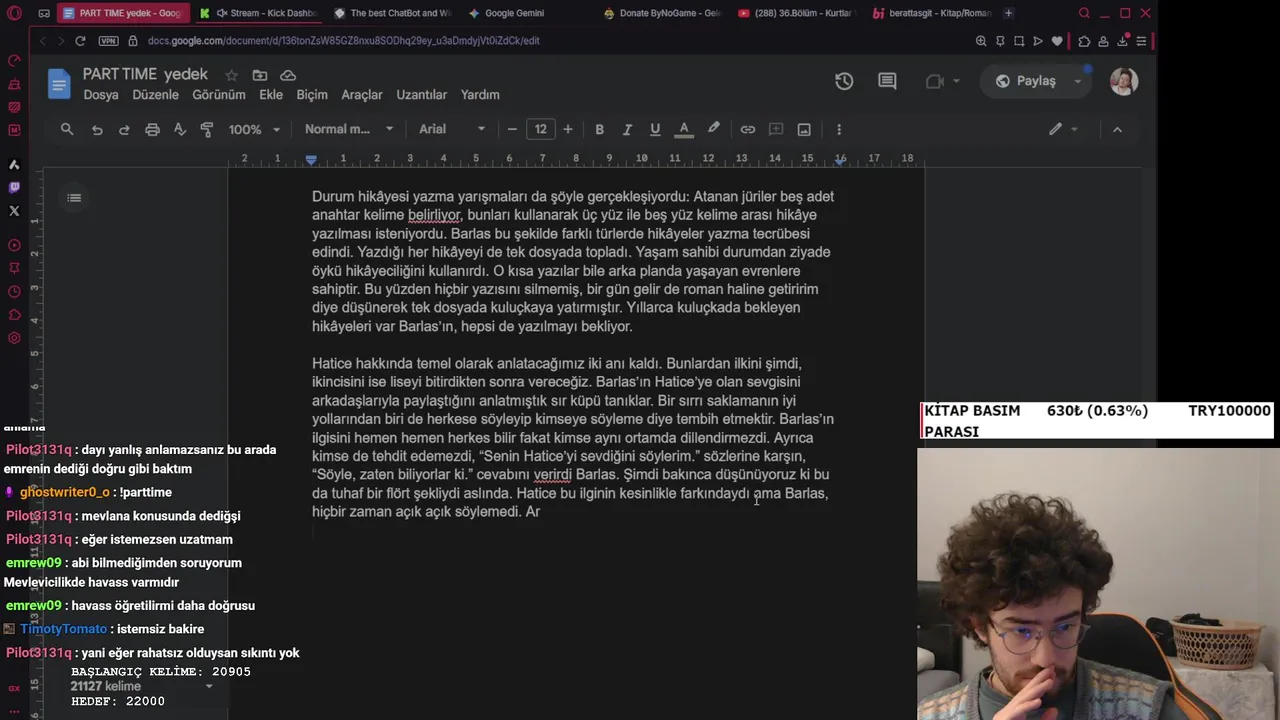The width and height of the screenshot is (1280, 720).
Task: Open the Ekle menu
Action: coord(271,95)
